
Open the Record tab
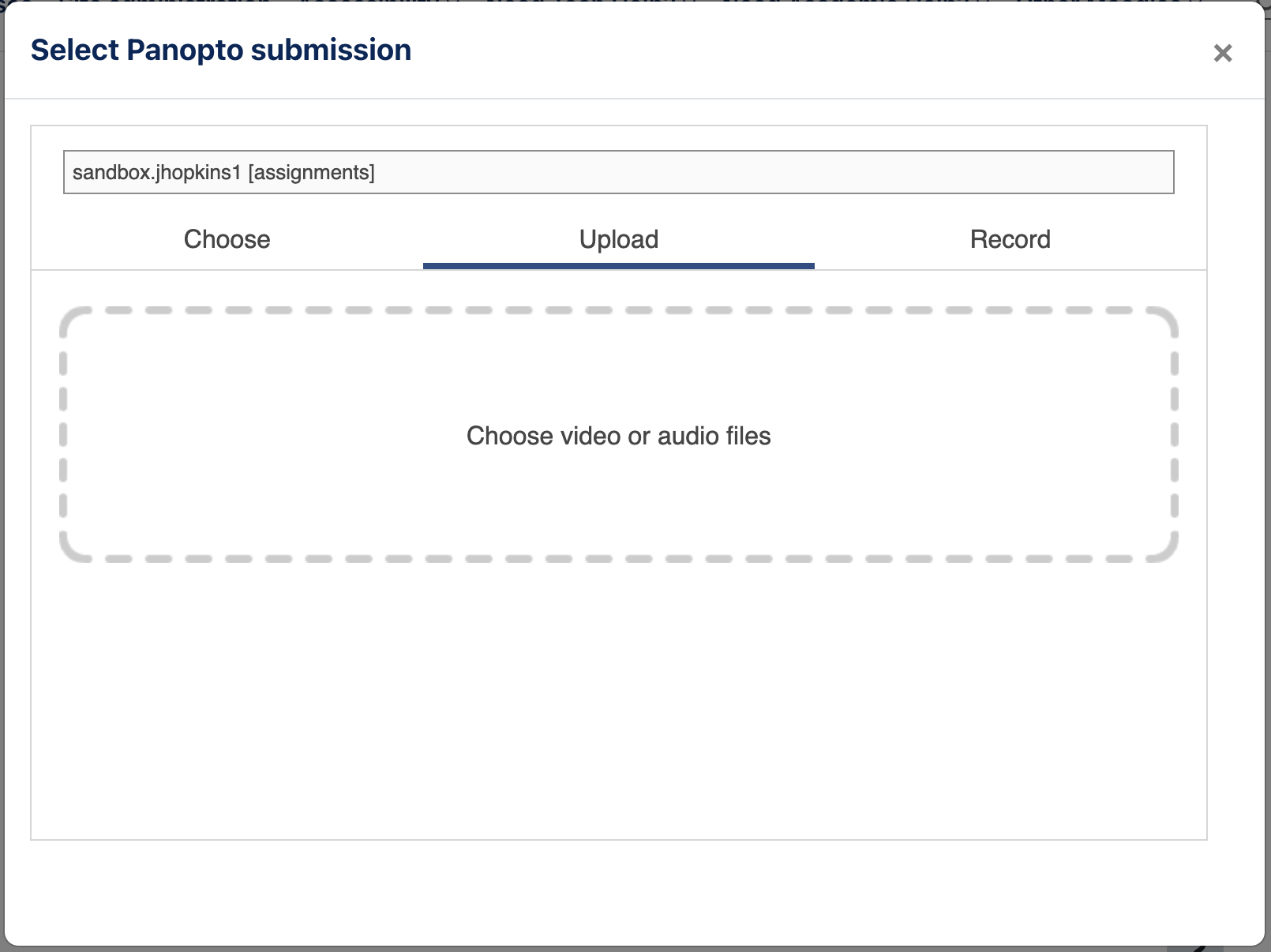(1010, 239)
